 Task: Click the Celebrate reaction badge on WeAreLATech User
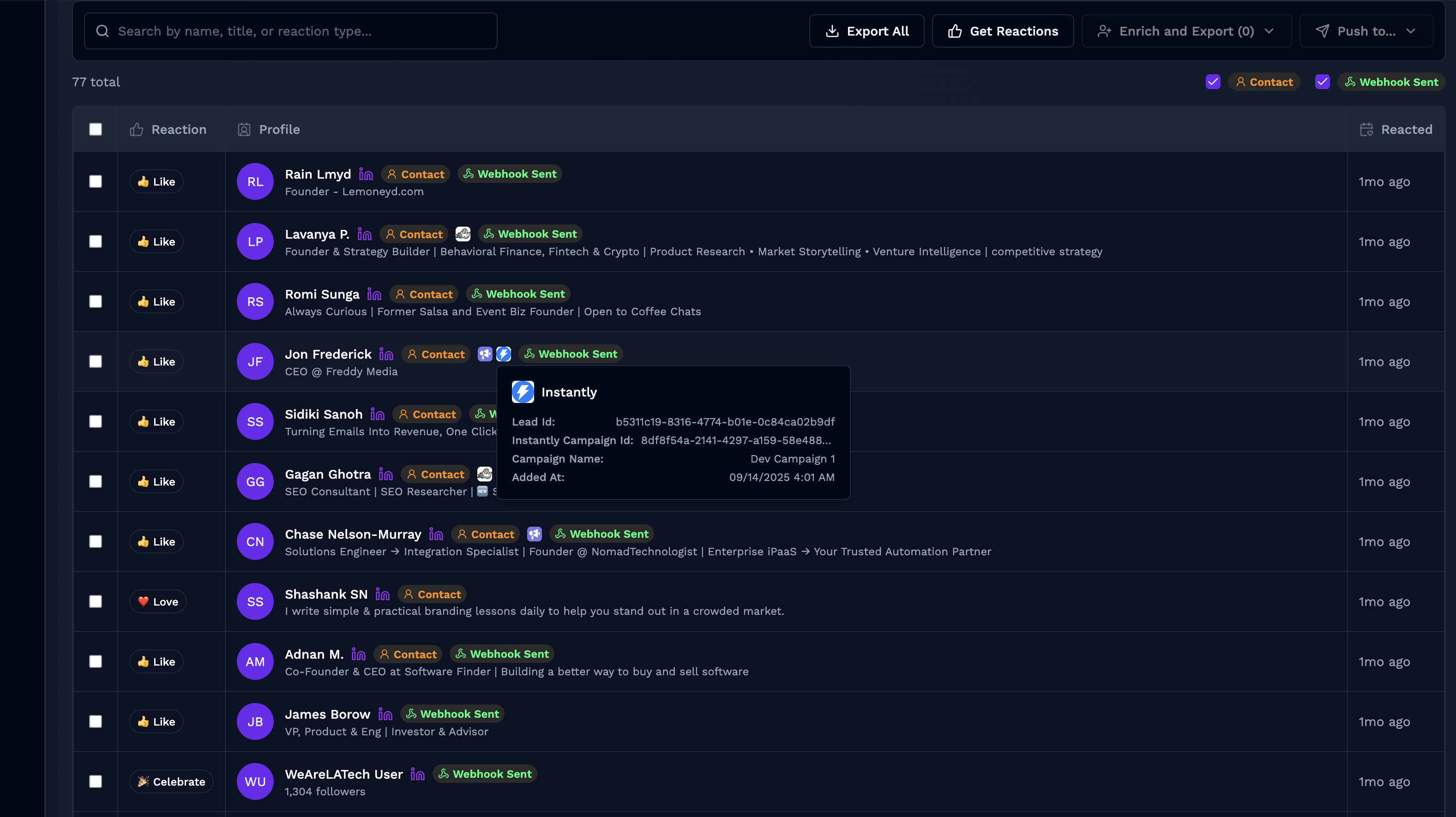(x=171, y=781)
